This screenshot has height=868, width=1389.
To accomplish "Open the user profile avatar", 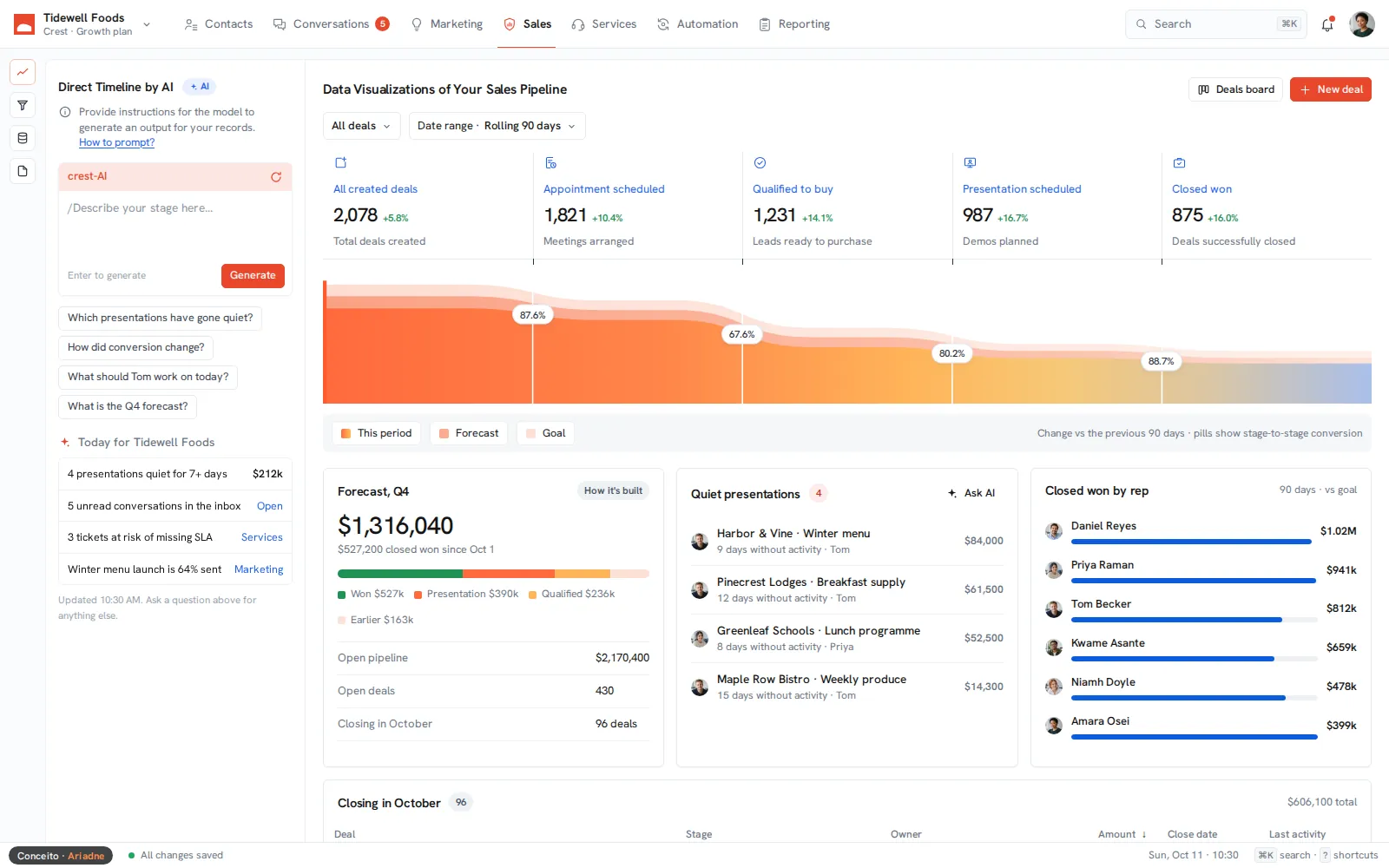I will [x=1362, y=24].
